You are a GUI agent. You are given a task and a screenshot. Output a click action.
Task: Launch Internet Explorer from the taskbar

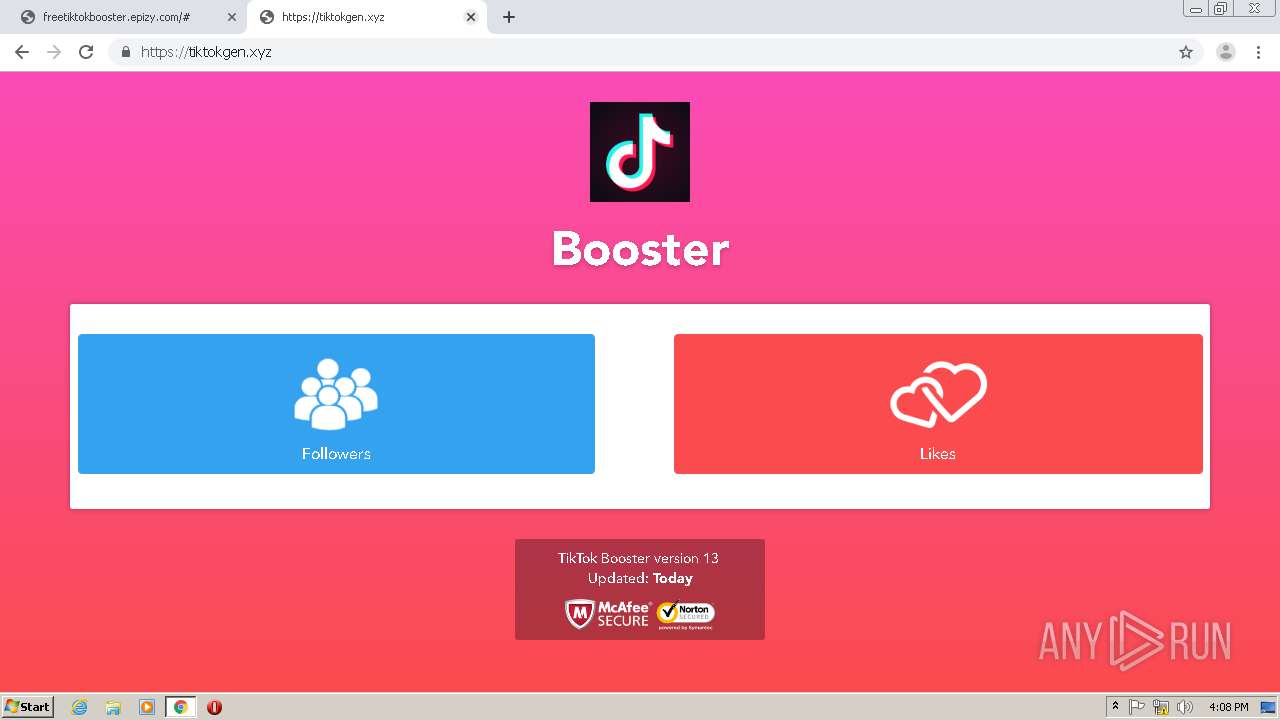(x=80, y=707)
